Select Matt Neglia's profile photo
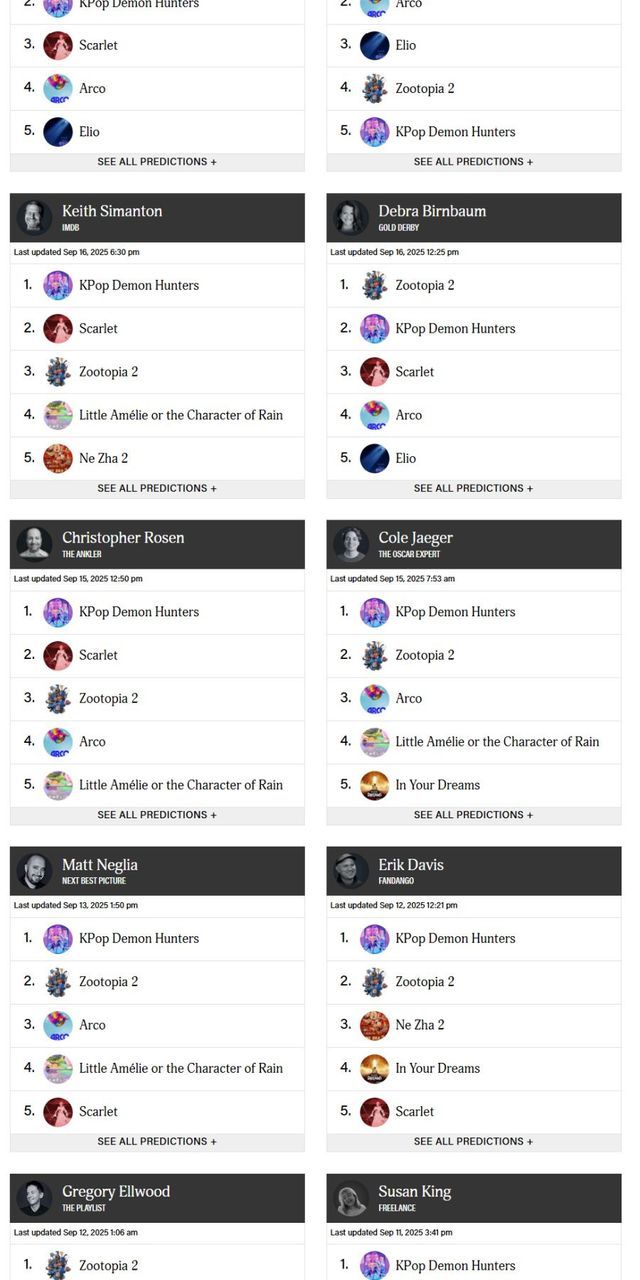 tap(34, 871)
